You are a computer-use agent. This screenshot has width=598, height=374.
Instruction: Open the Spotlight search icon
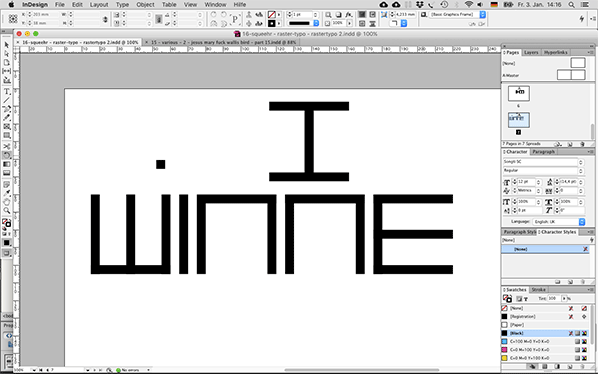tap(571, 5)
